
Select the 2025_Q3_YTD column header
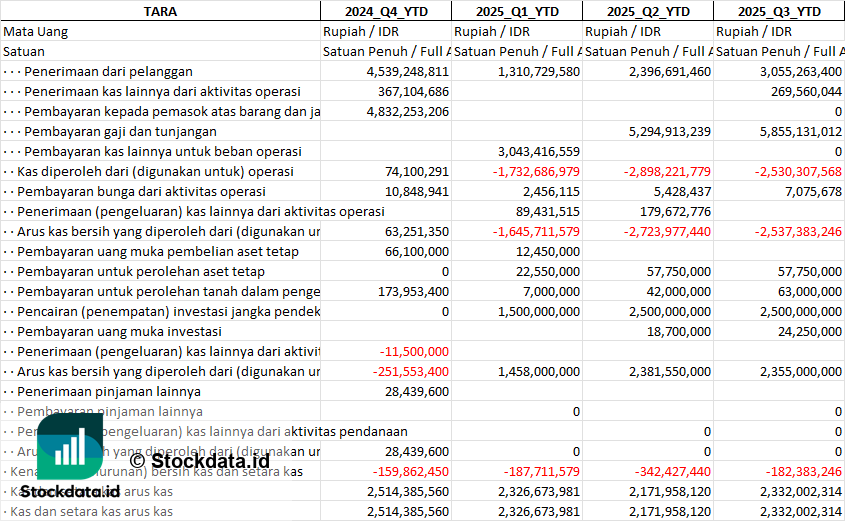779,11
